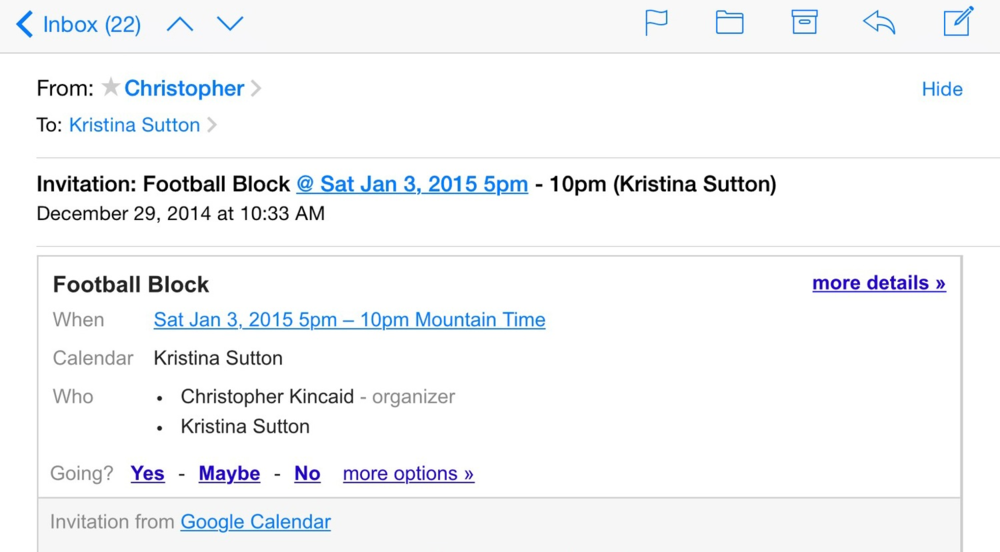1000x552 pixels.
Task: Respond Yes to the Football Block invitation
Action: (x=147, y=474)
